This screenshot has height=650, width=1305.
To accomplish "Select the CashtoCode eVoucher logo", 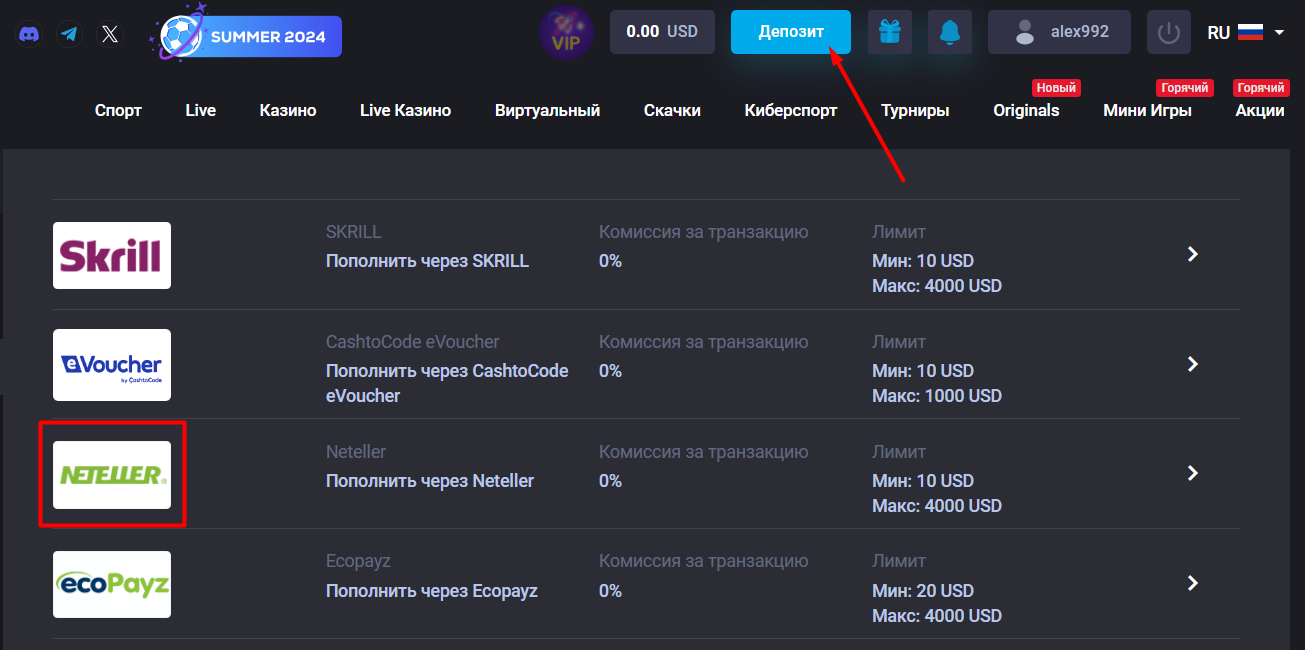I will [111, 364].
